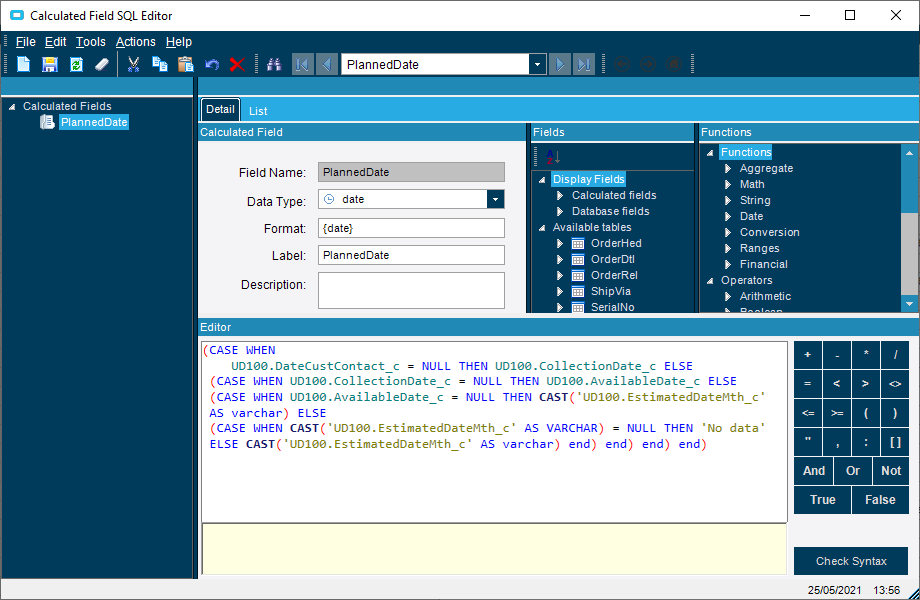Viewport: 920px width, 600px height.
Task: Click the PlannedDate calculated field tree icon
Action: (x=47, y=122)
